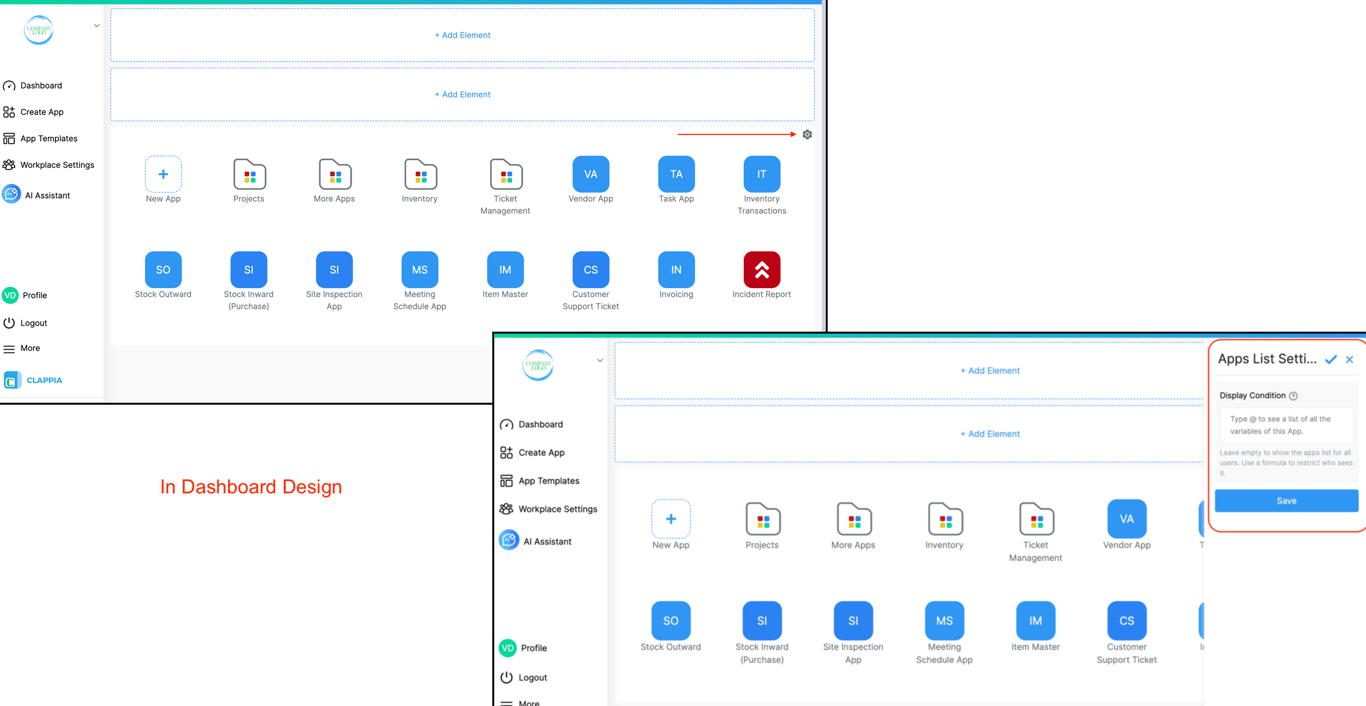Screen dimensions: 1366x706
Task: Open Incident Report app tile
Action: coord(762,270)
